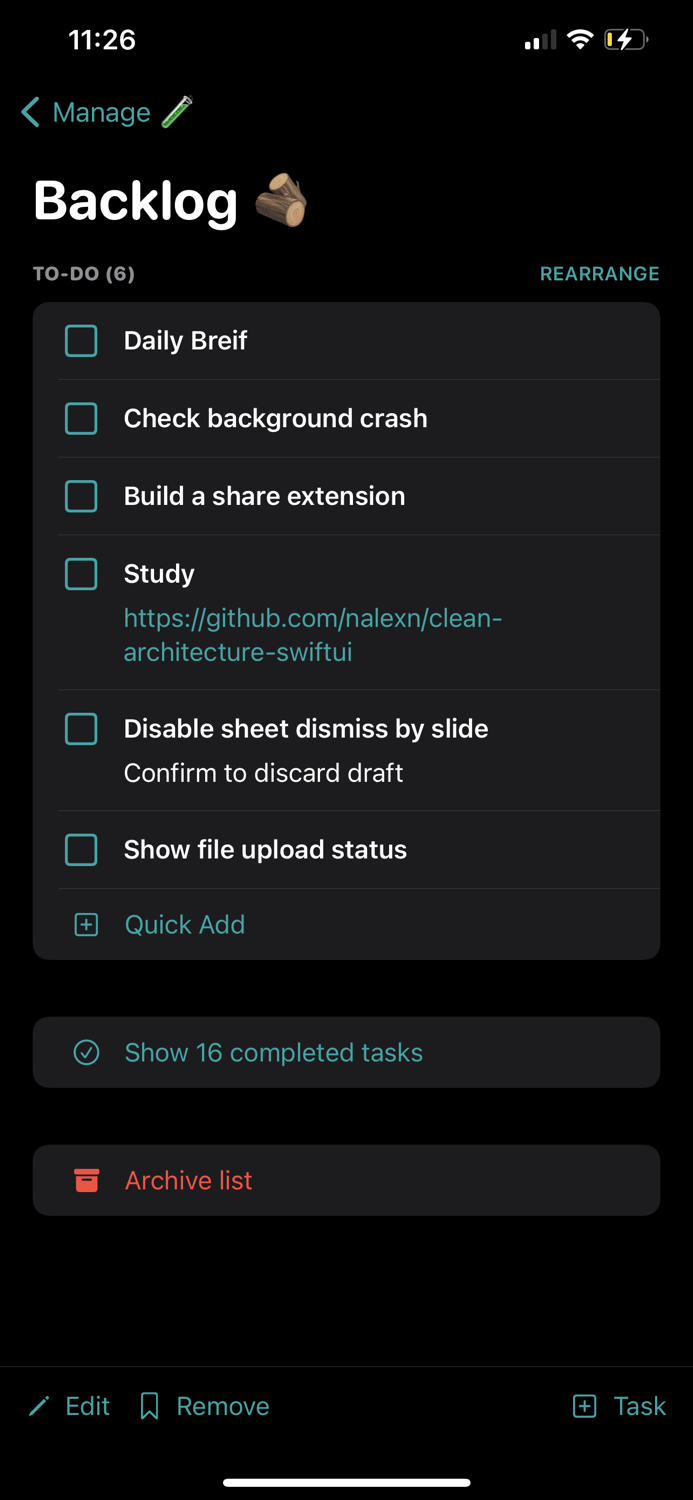Select the Quick Add plus icon
Image resolution: width=693 pixels, height=1500 pixels.
(x=86, y=925)
